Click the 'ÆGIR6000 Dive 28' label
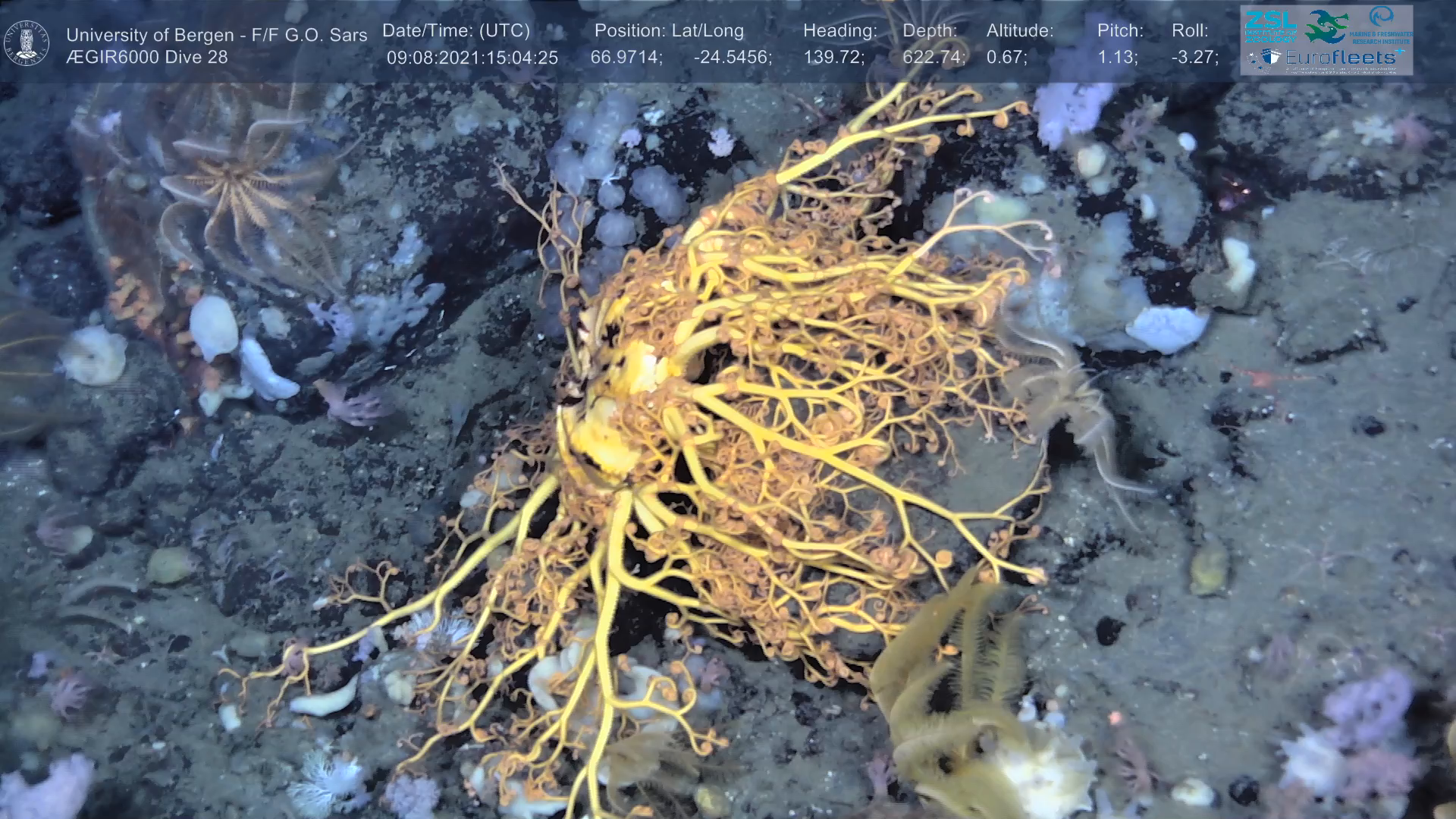The image size is (1456, 819). (146, 58)
